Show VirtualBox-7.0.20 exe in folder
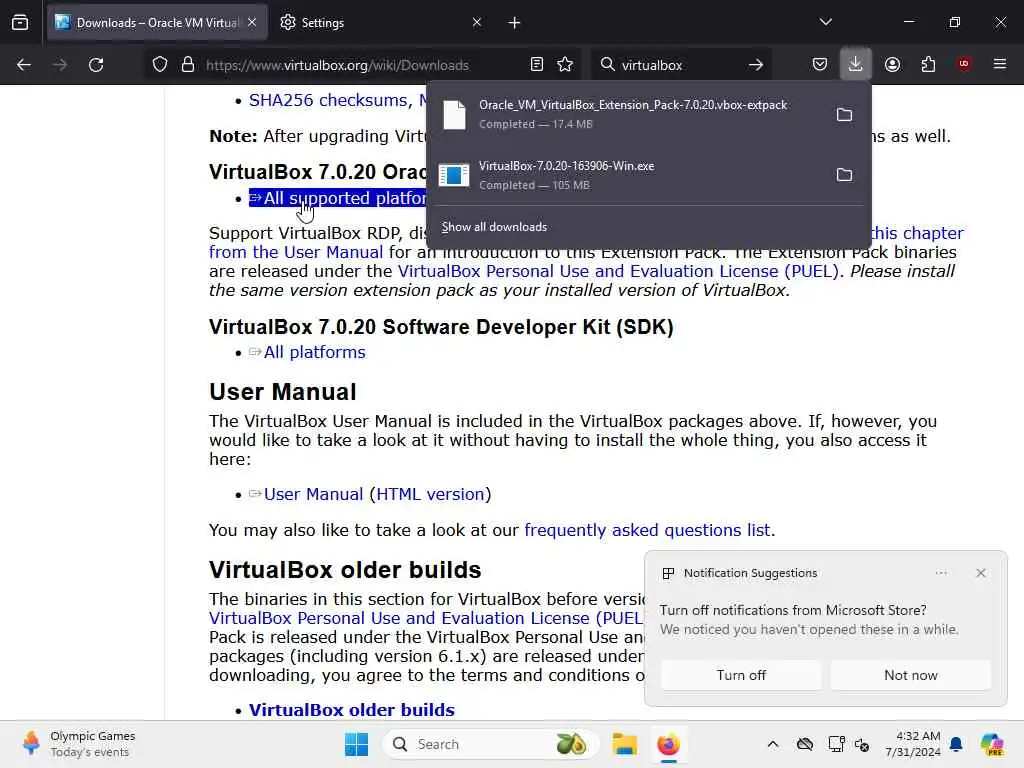The height and width of the screenshot is (768, 1024). coord(844,174)
